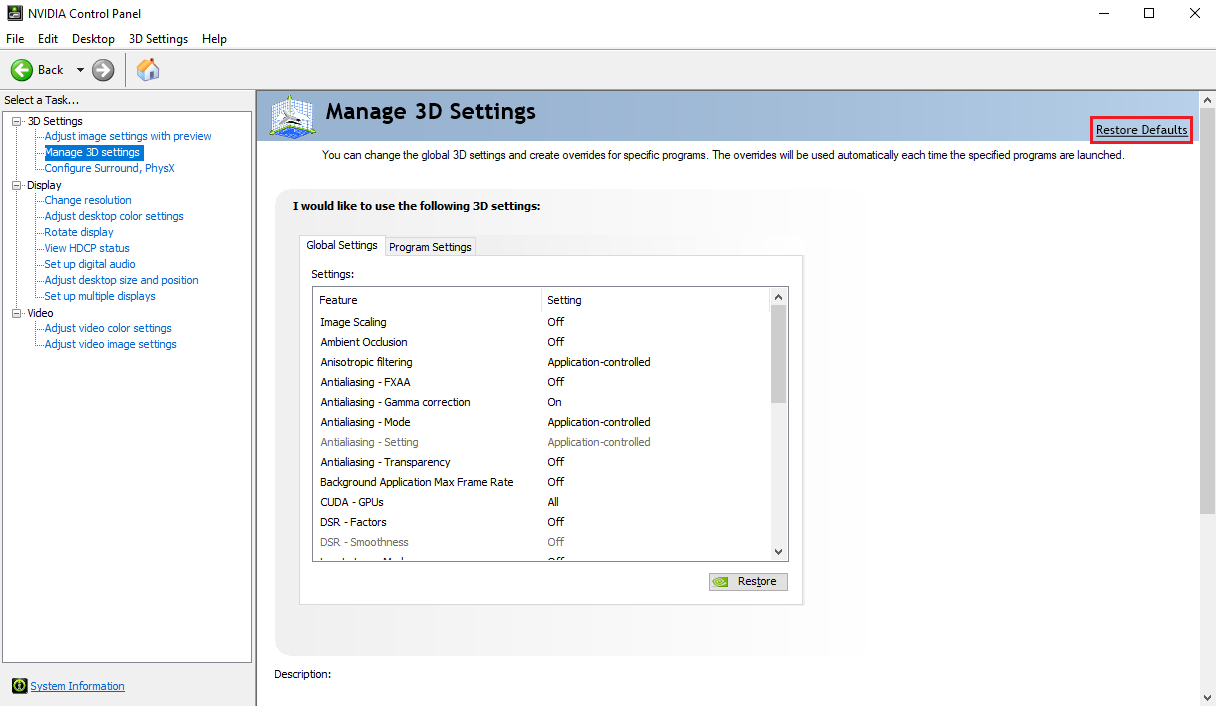
Task: Open the File menu
Action: coord(15,39)
